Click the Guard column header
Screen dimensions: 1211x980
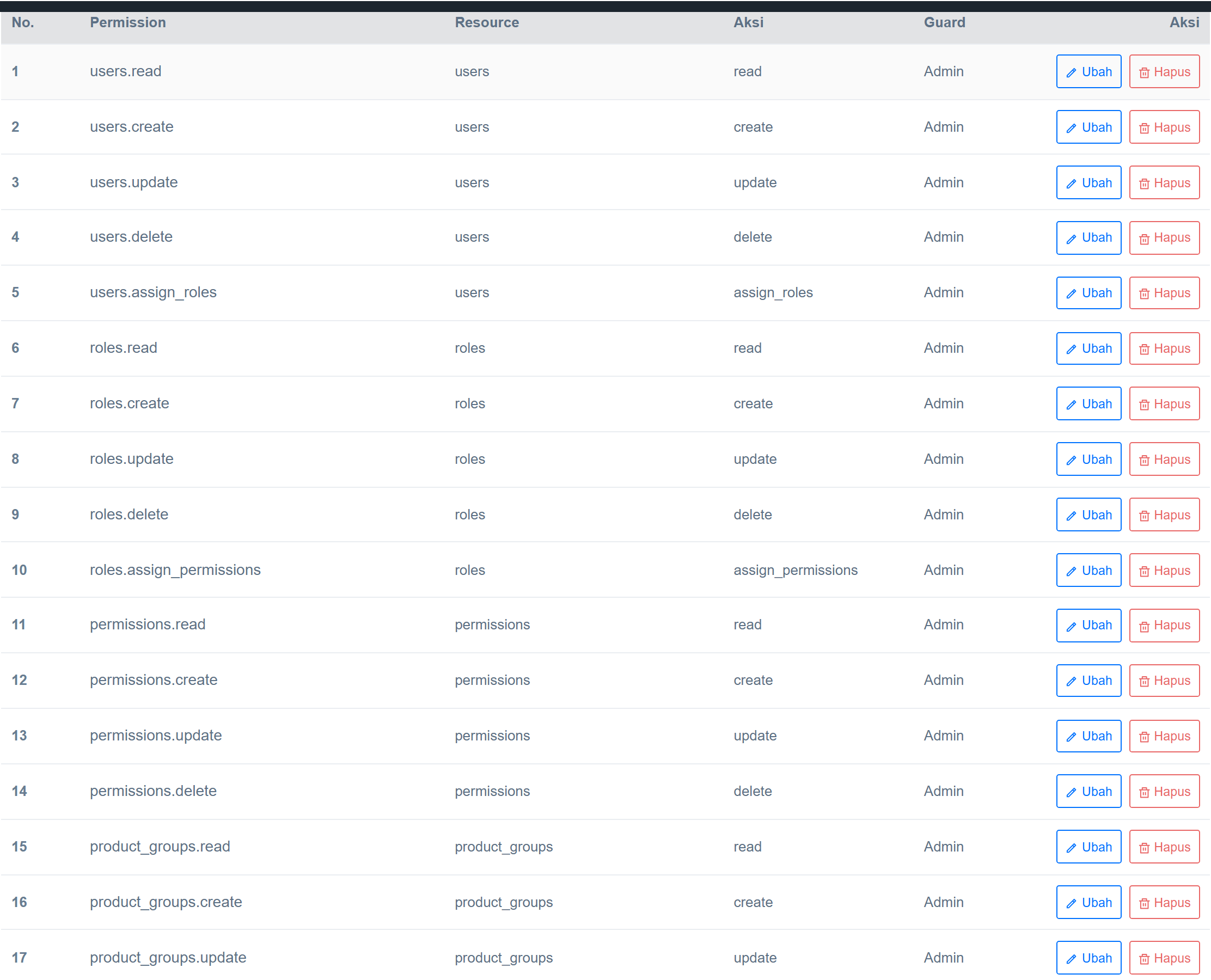[944, 22]
